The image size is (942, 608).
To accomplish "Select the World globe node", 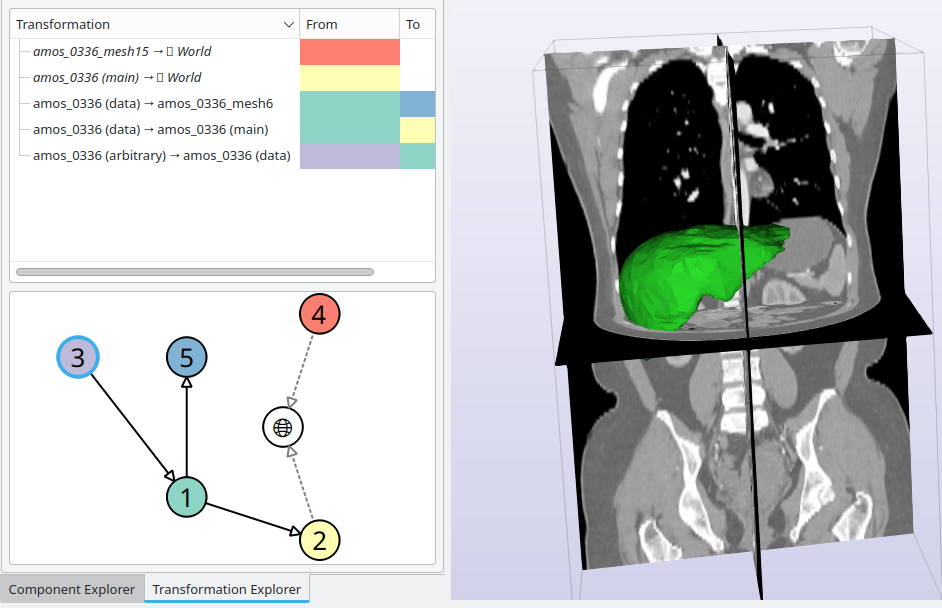I will (x=283, y=427).
